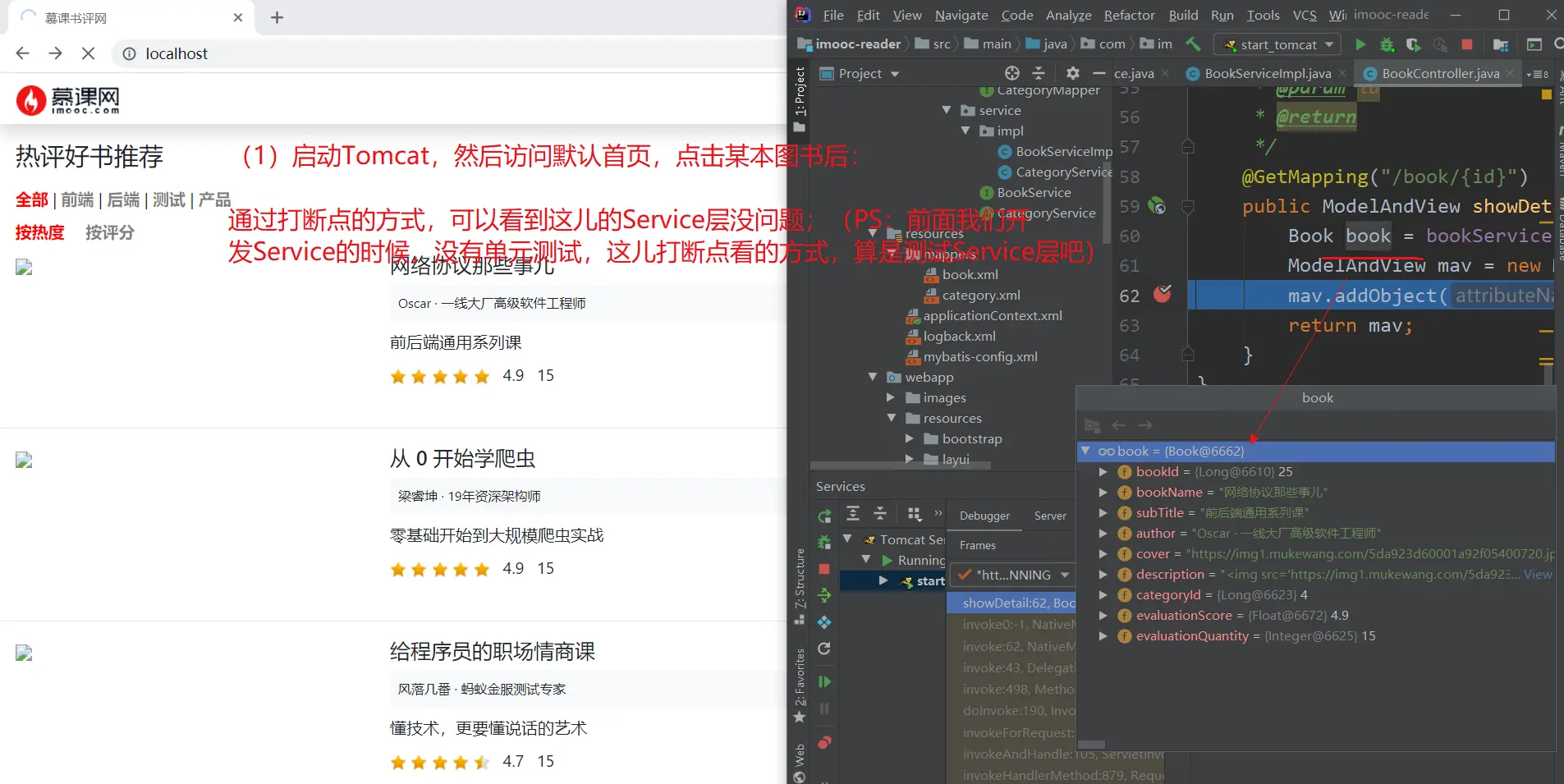Image resolution: width=1564 pixels, height=784 pixels.
Task: Click the 测试 category link
Action: 169,199
